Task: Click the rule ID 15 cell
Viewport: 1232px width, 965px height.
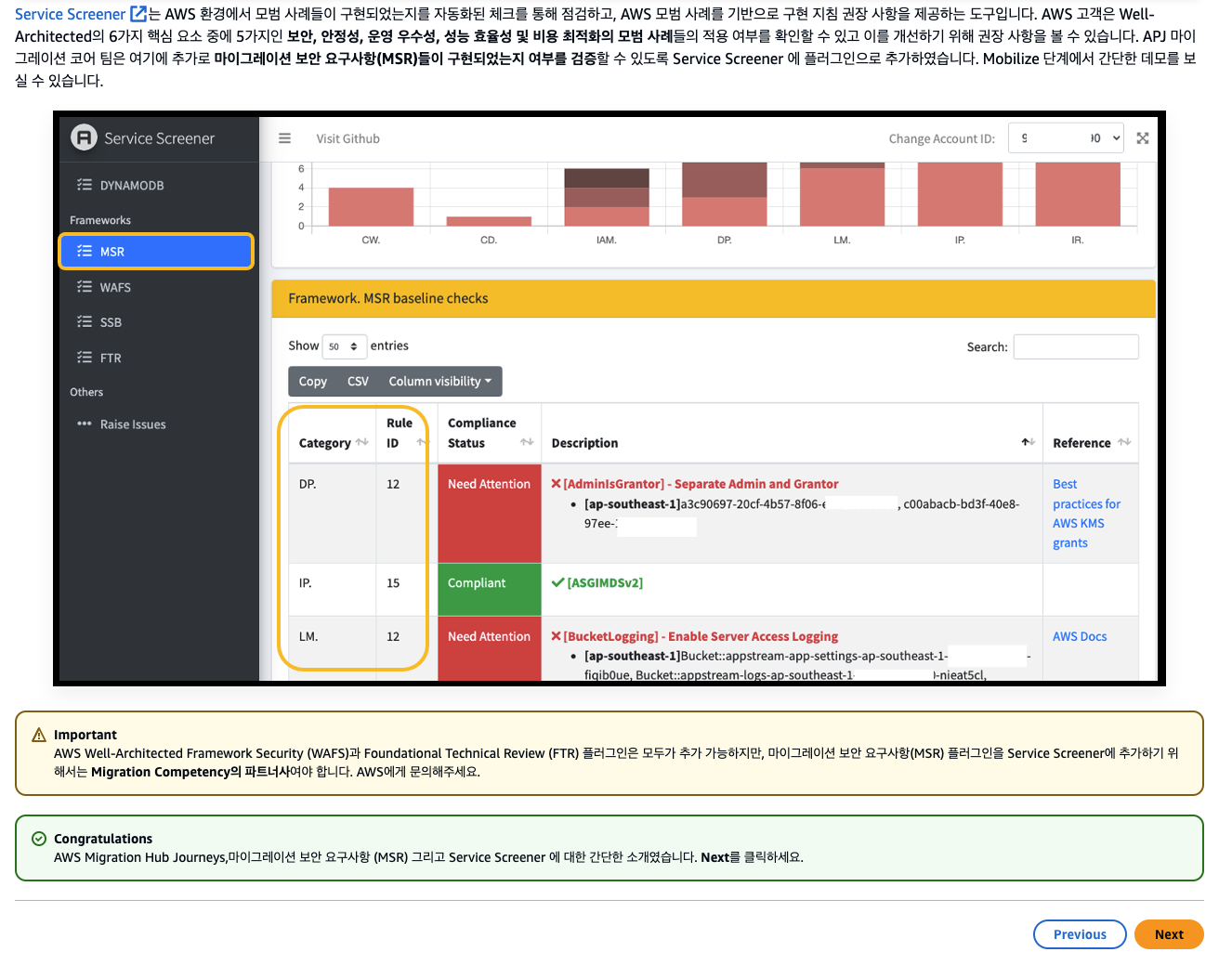Action: click(x=407, y=589)
